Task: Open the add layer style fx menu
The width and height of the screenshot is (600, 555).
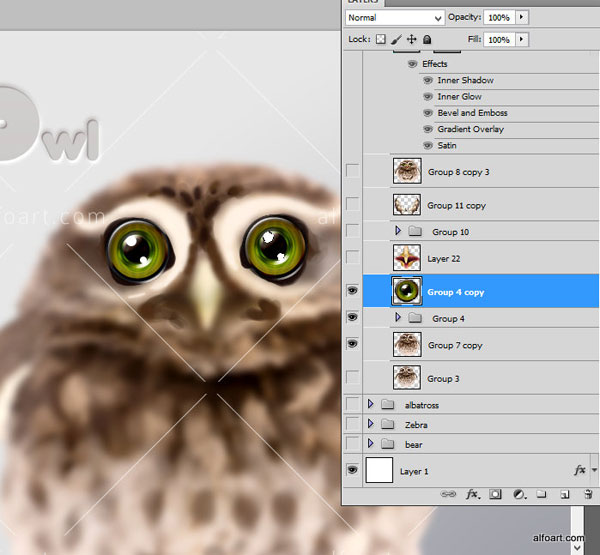Action: pyautogui.click(x=472, y=494)
